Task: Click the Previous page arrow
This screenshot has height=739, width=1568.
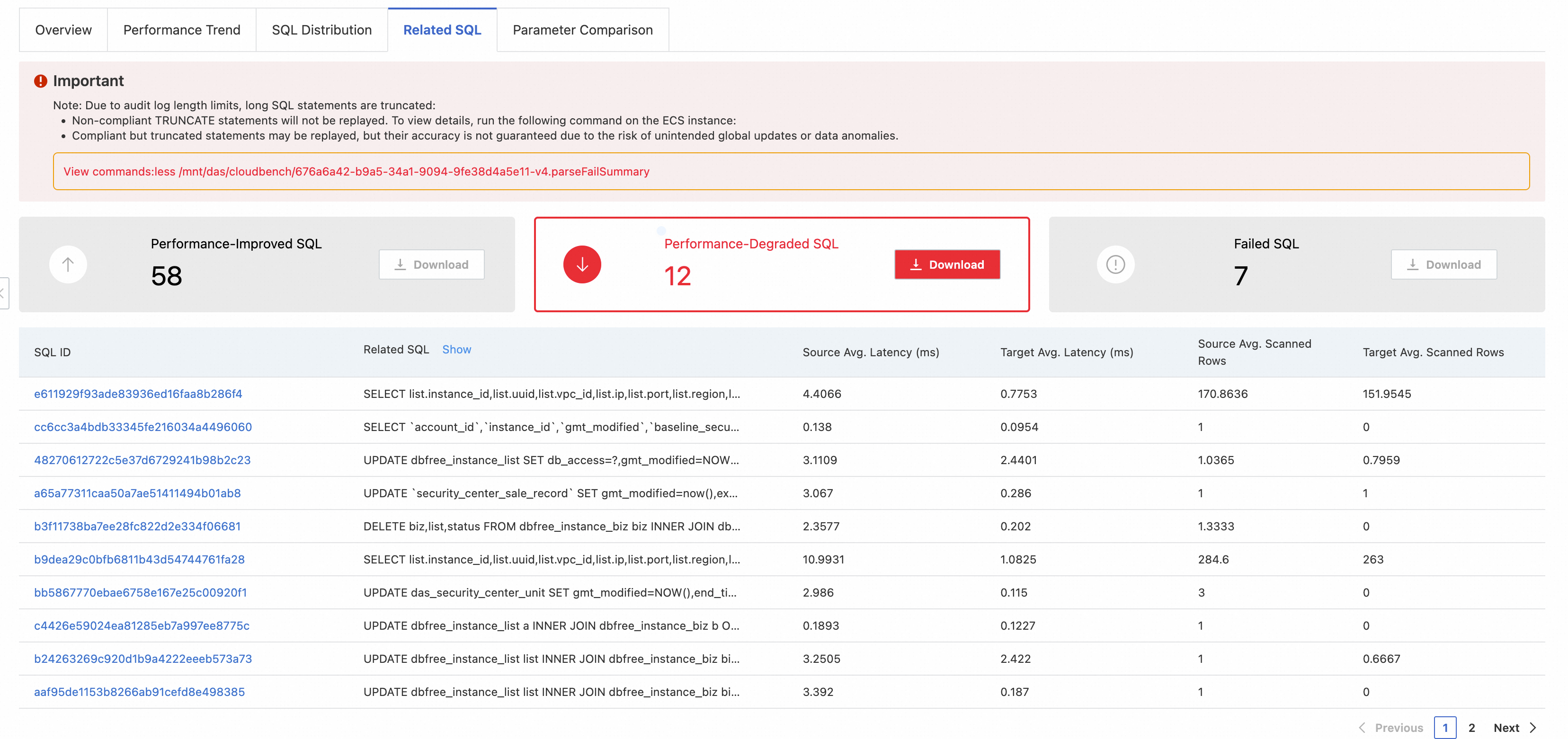Action: click(x=1362, y=728)
